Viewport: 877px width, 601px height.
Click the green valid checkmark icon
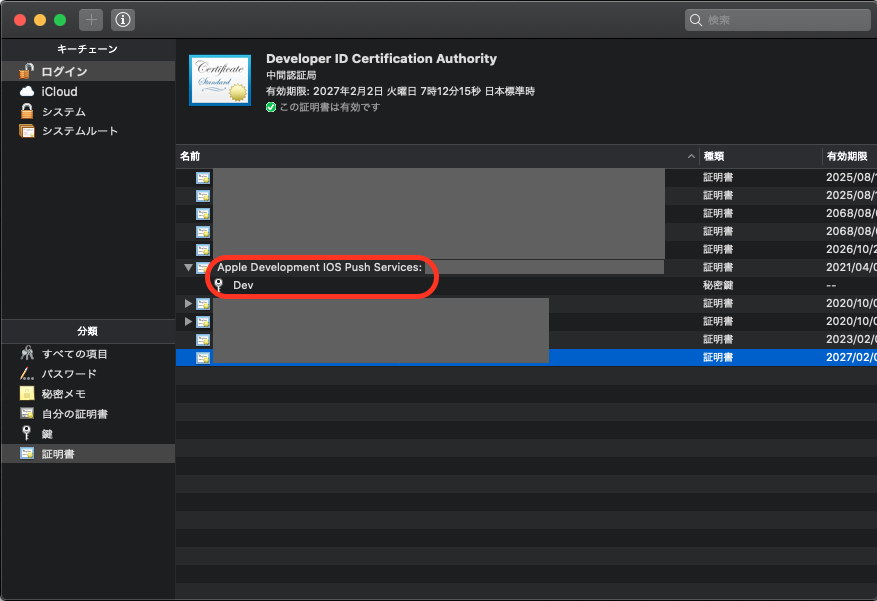(271, 107)
